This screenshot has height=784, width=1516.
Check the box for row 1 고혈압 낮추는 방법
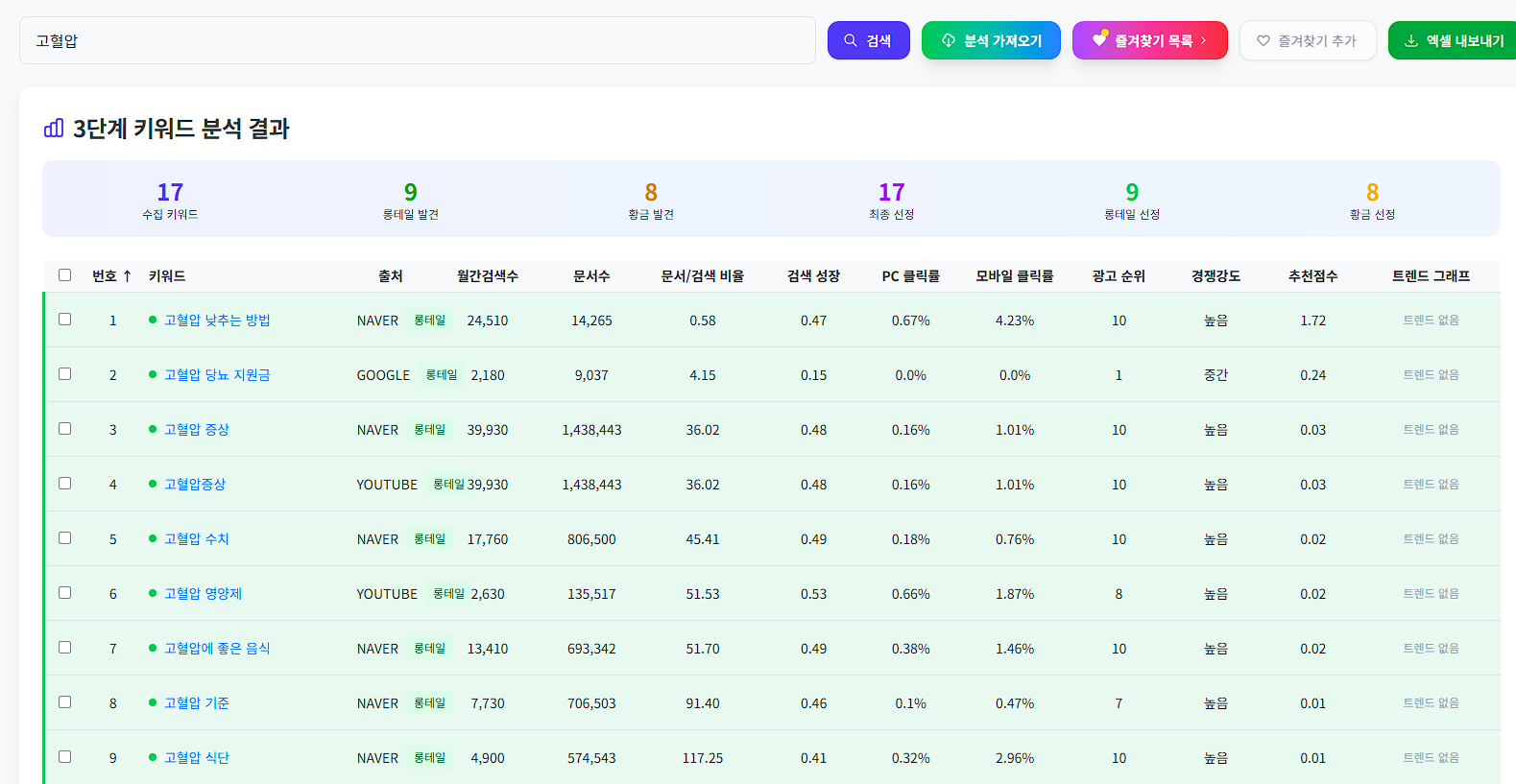65,320
